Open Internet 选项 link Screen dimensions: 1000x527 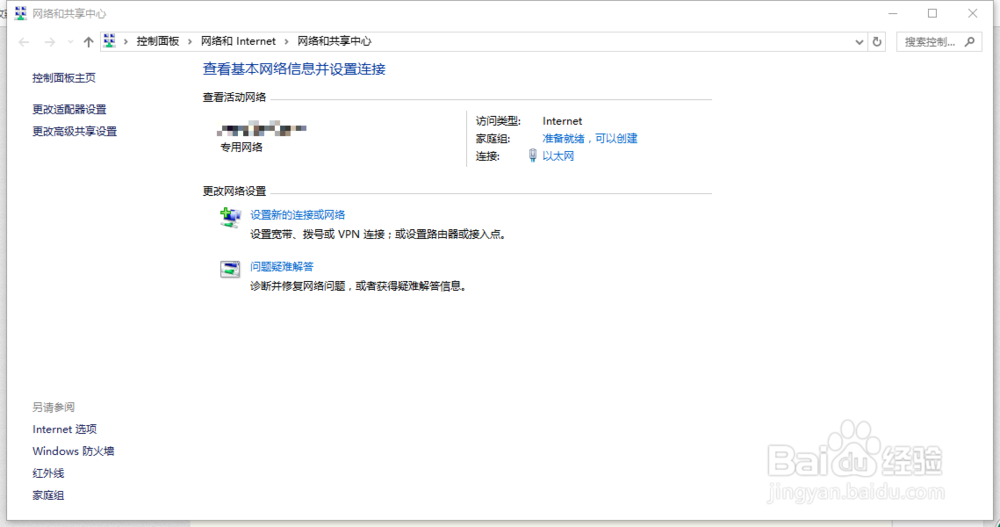[64, 429]
